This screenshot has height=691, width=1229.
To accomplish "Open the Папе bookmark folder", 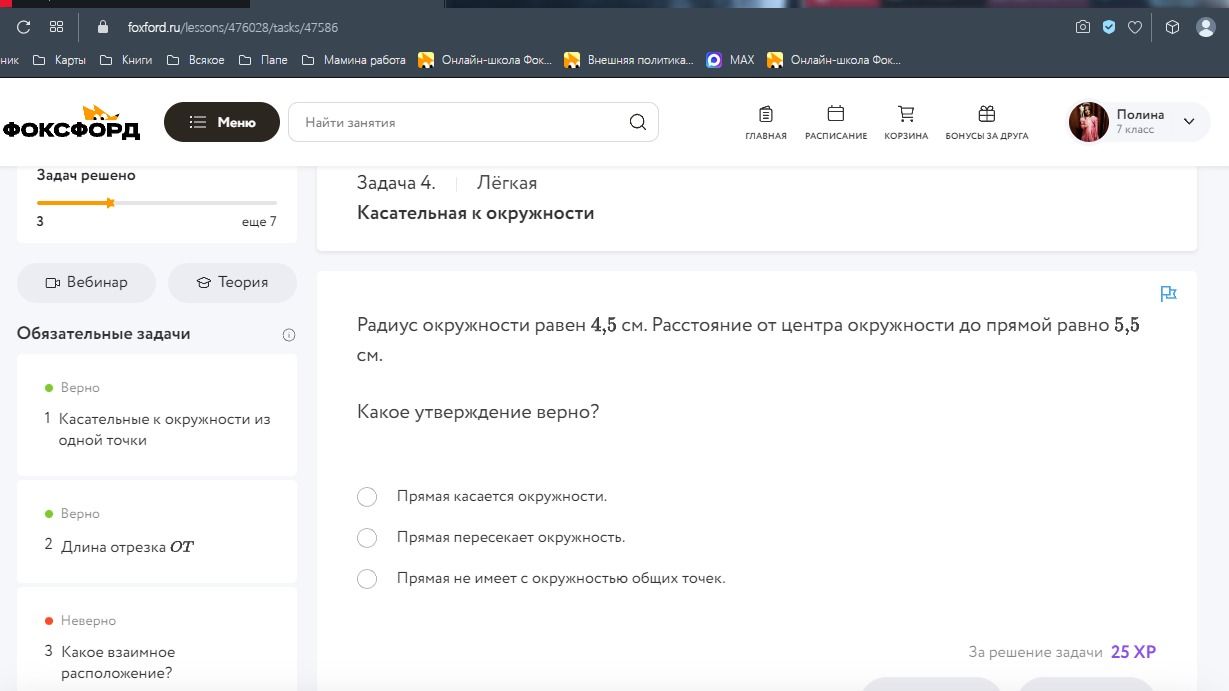I will point(262,60).
